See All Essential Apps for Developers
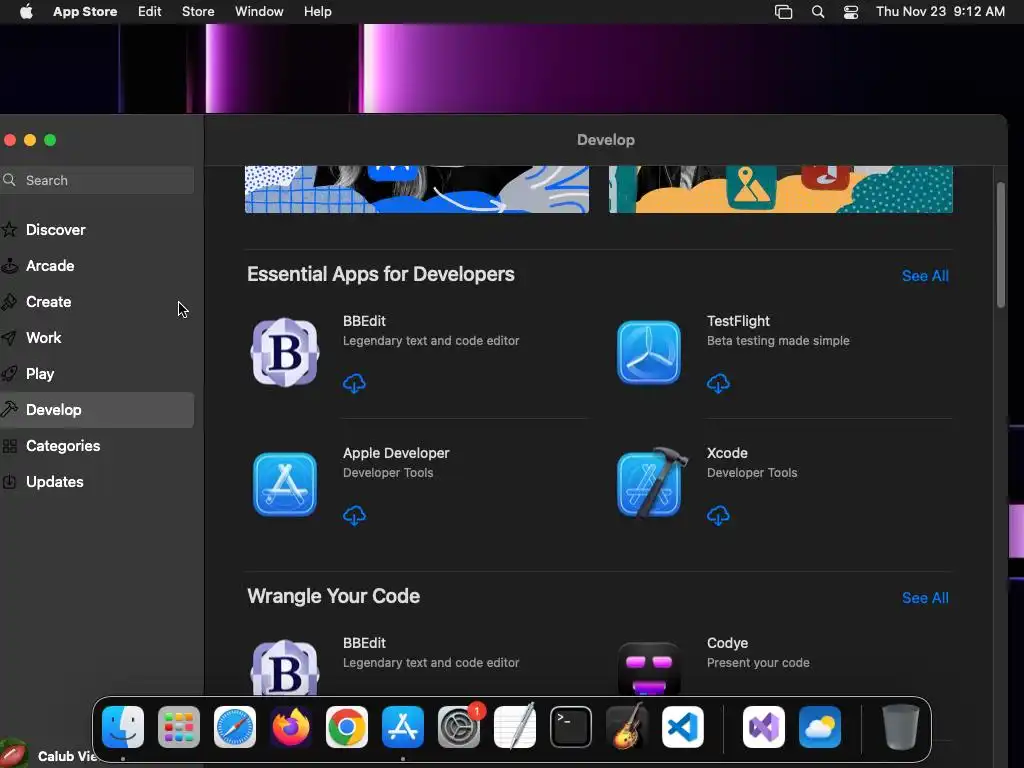Viewport: 1024px width, 768px height. [x=925, y=276]
